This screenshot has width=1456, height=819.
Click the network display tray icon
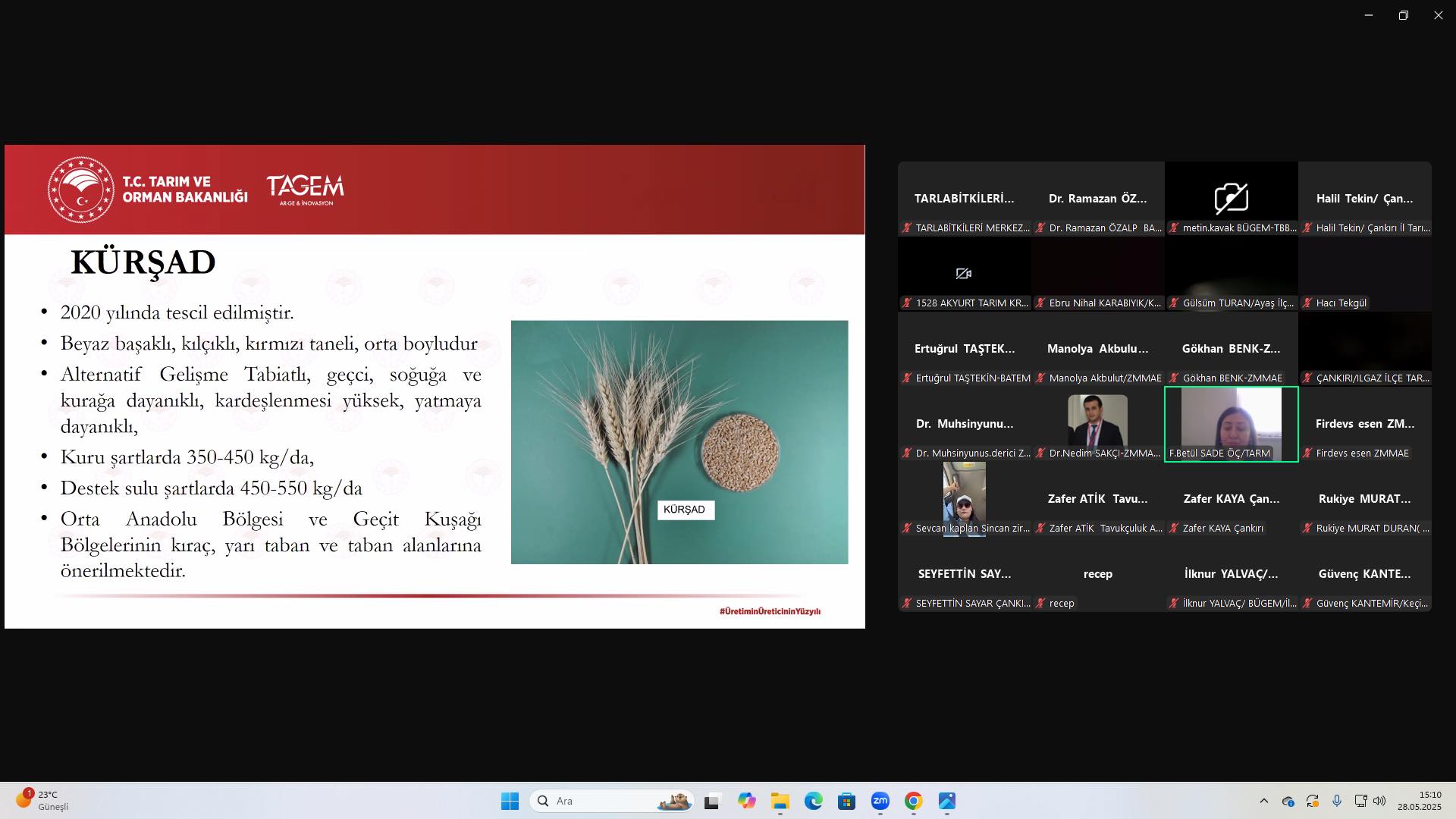[1360, 801]
